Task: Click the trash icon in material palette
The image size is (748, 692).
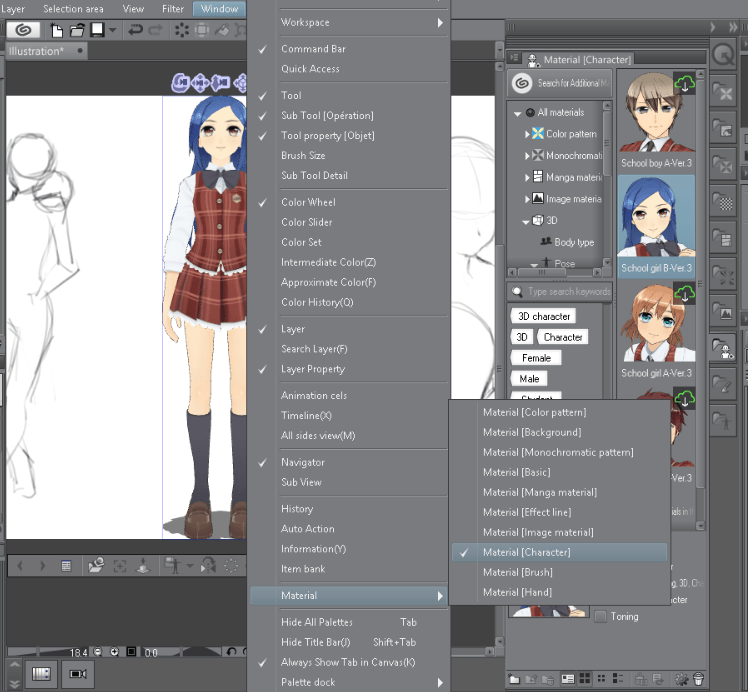Action: click(x=698, y=679)
